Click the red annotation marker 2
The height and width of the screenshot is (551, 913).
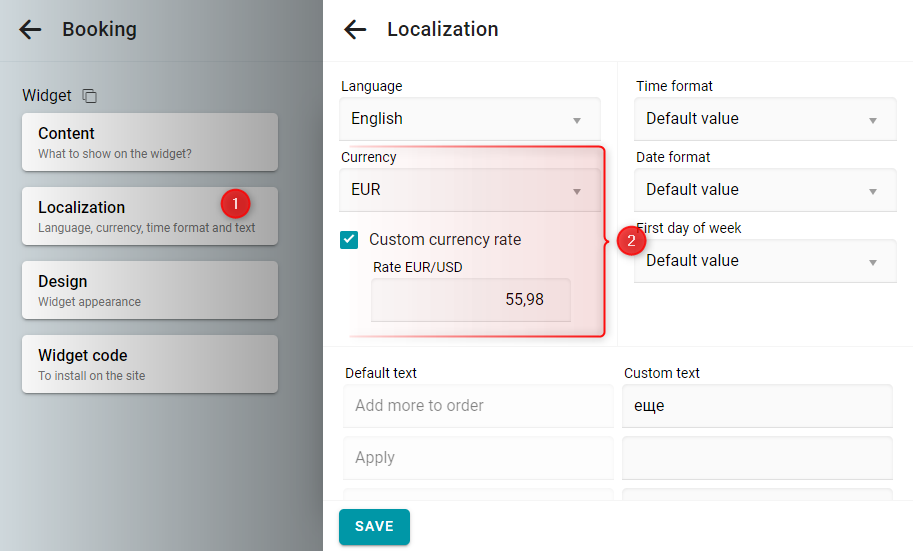click(631, 241)
